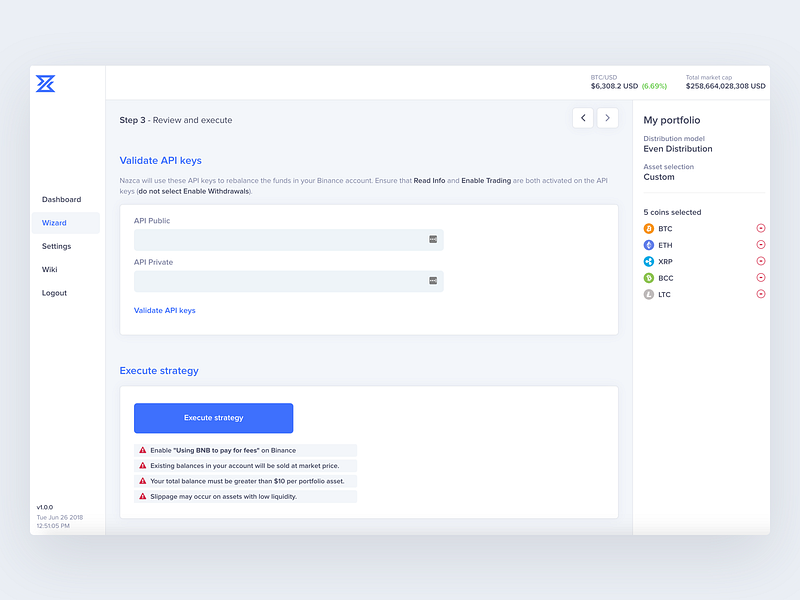Click the blue Execute strategy button
800x600 pixels.
(213, 418)
